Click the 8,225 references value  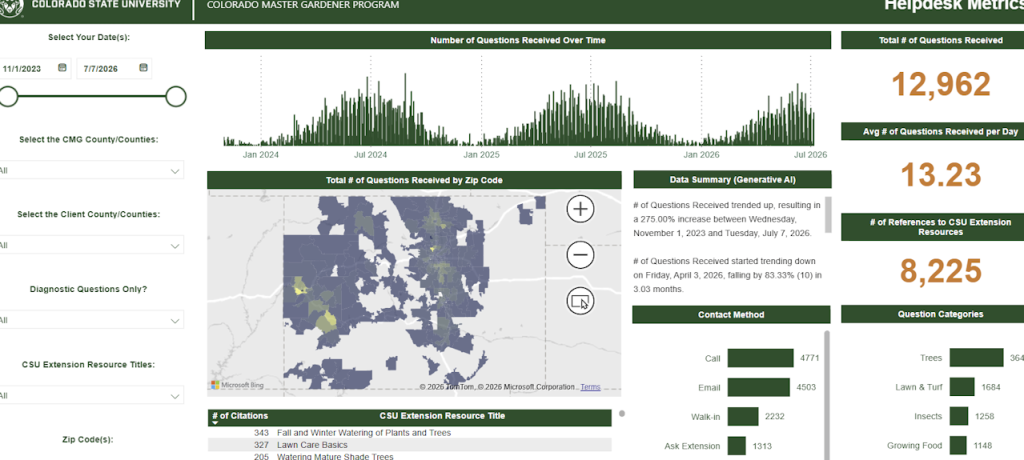click(x=940, y=271)
